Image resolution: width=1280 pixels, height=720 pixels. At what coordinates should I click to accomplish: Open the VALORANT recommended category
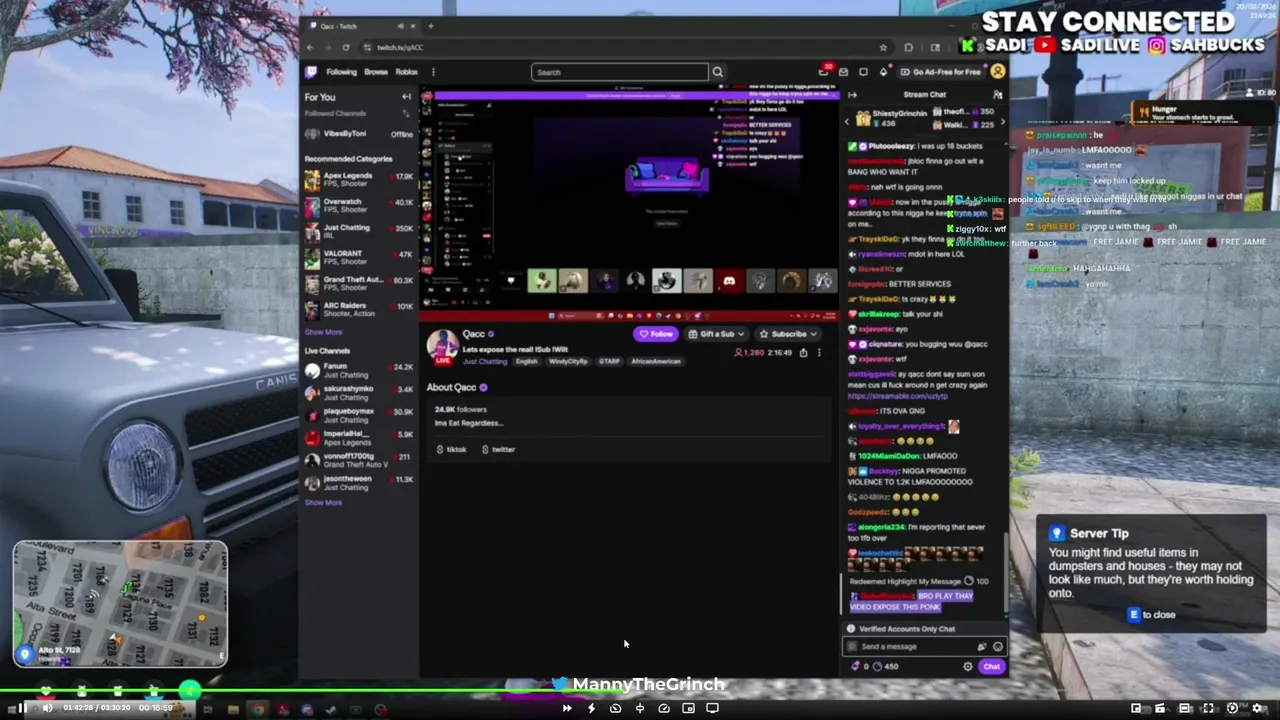click(360, 258)
